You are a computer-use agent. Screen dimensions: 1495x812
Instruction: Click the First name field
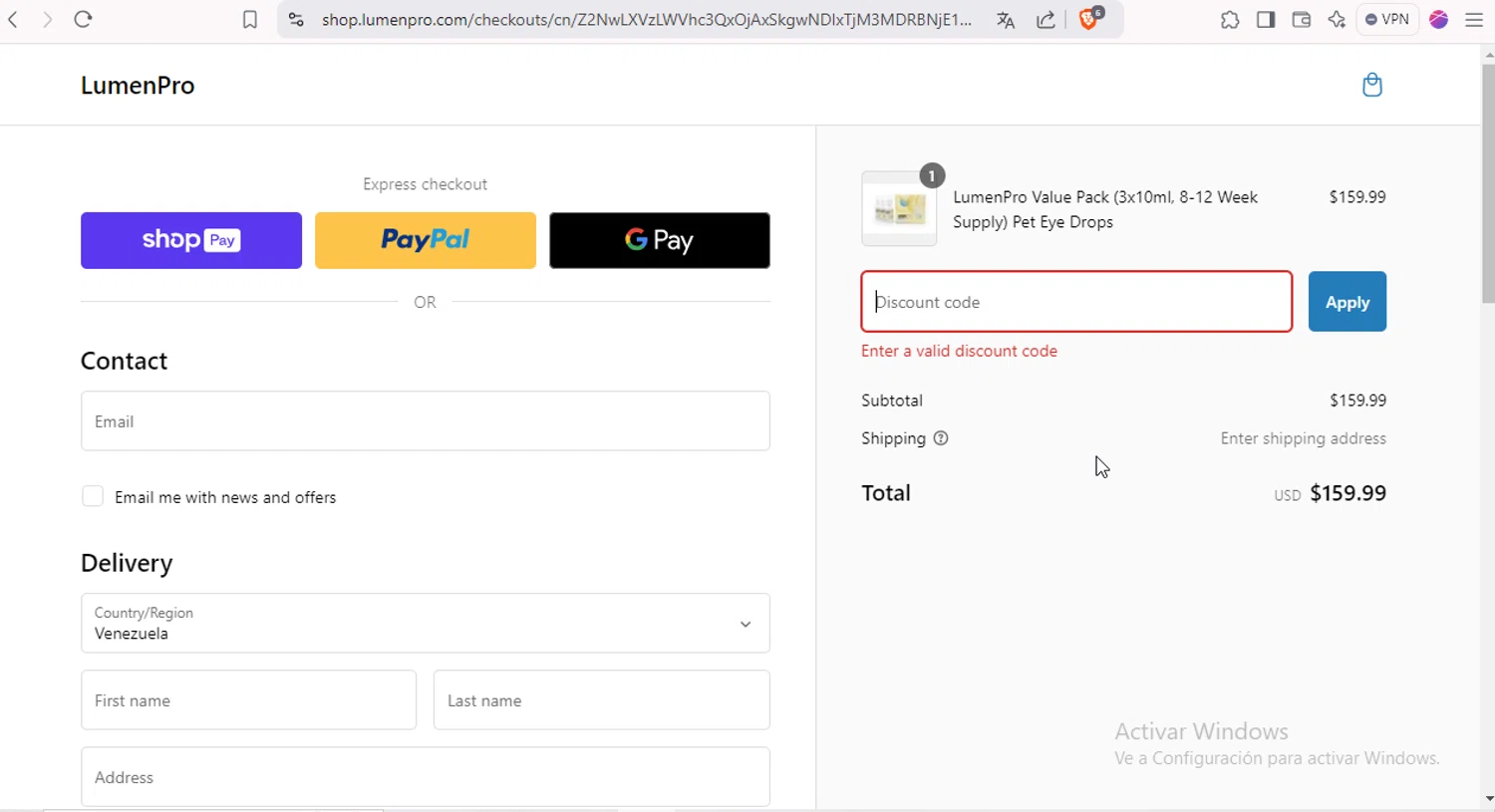tap(248, 700)
